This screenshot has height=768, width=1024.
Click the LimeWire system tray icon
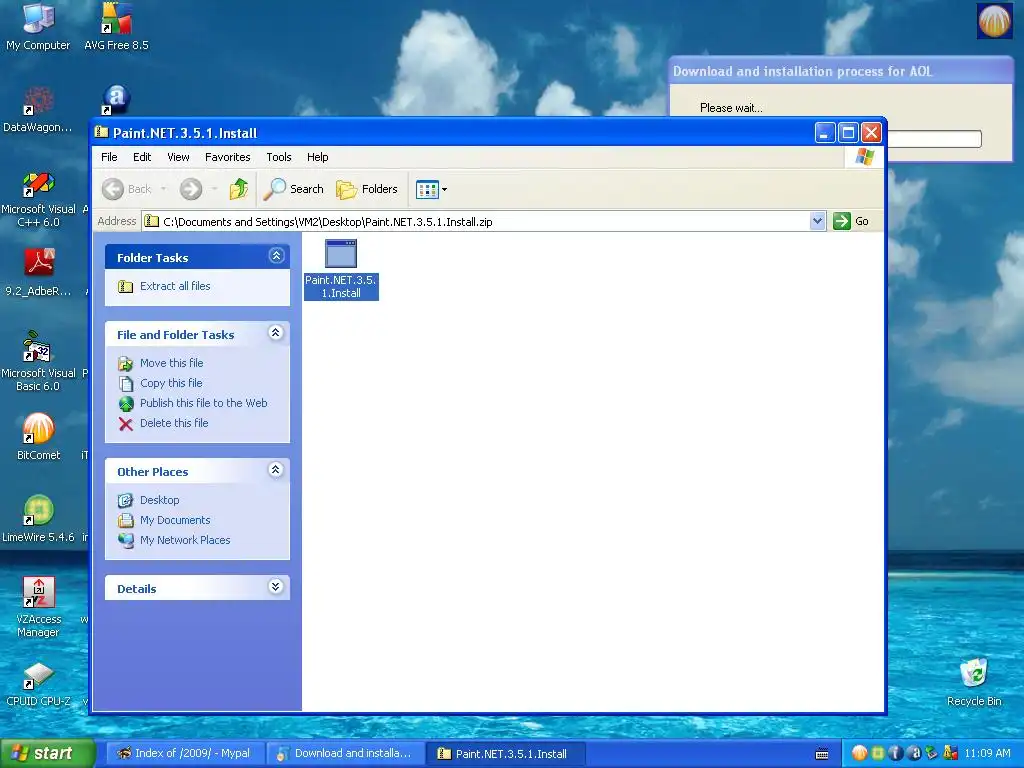pos(877,754)
